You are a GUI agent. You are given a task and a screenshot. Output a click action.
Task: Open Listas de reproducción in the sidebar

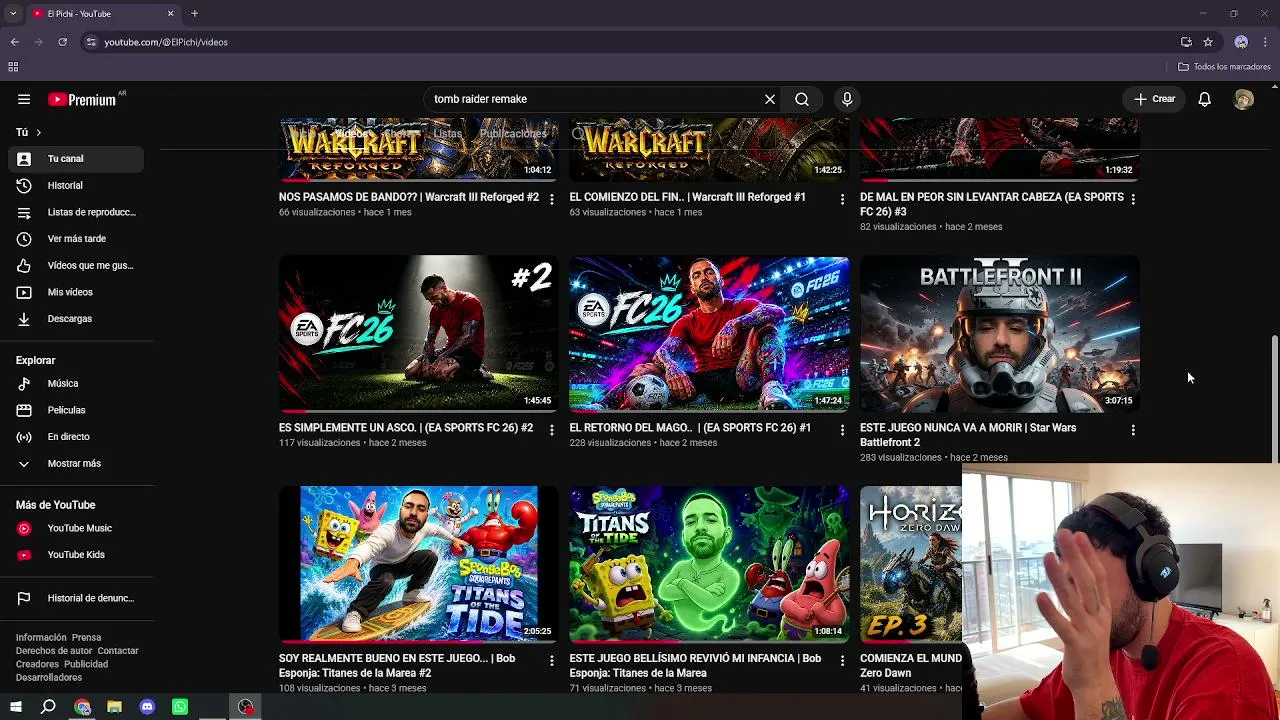coord(76,212)
